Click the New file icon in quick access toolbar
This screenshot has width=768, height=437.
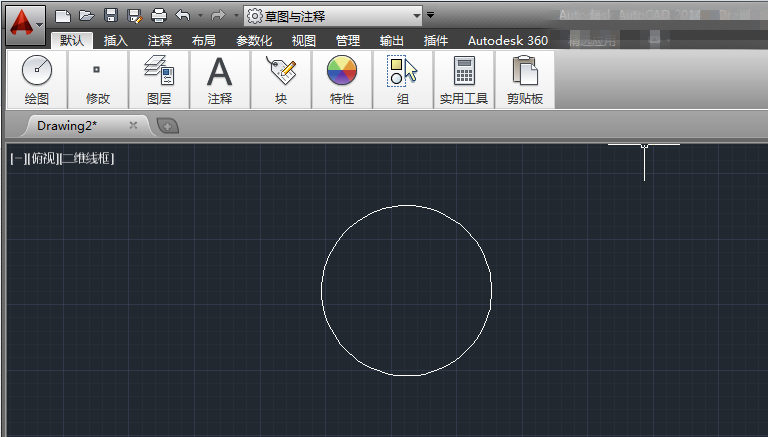[63, 16]
